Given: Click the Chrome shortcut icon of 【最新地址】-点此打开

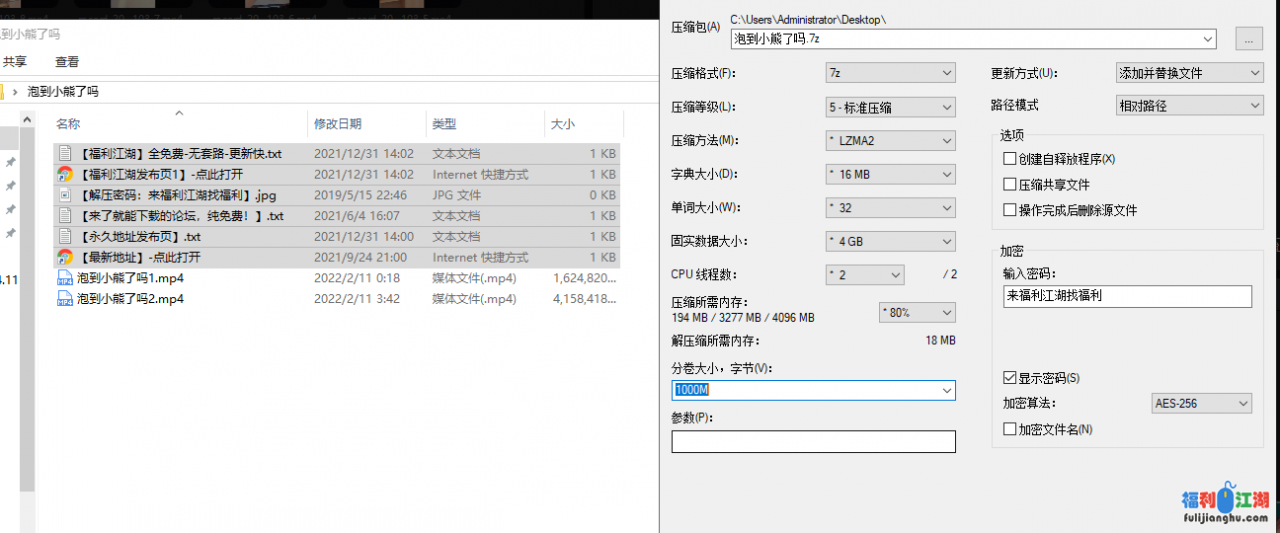Looking at the screenshot, I should 65,257.
